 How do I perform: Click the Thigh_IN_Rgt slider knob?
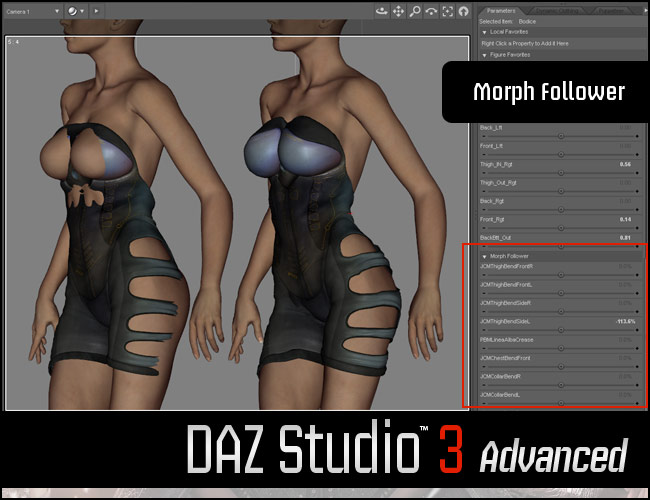tap(561, 172)
